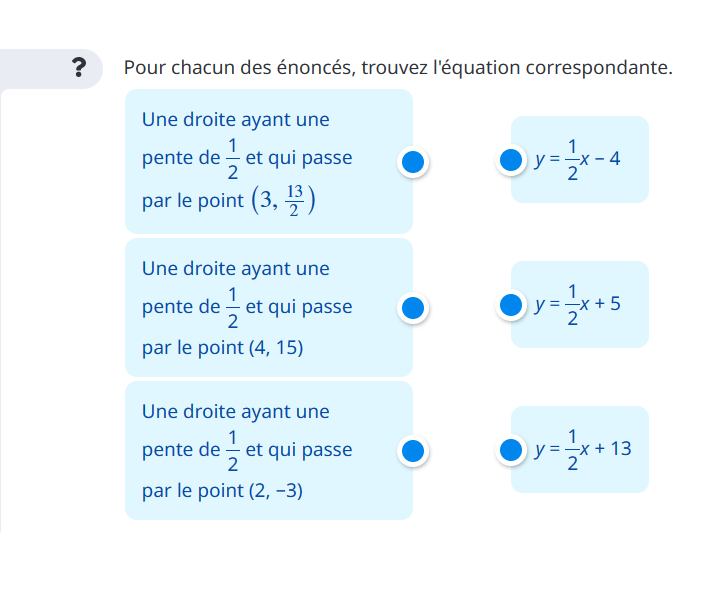The width and height of the screenshot is (701, 599).
Task: Click the "par le point (2, −3)" text
Action: click(x=222, y=491)
